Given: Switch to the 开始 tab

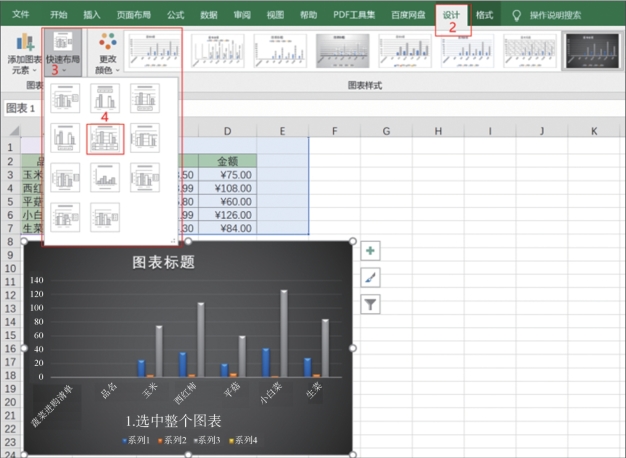Looking at the screenshot, I should pos(59,15).
